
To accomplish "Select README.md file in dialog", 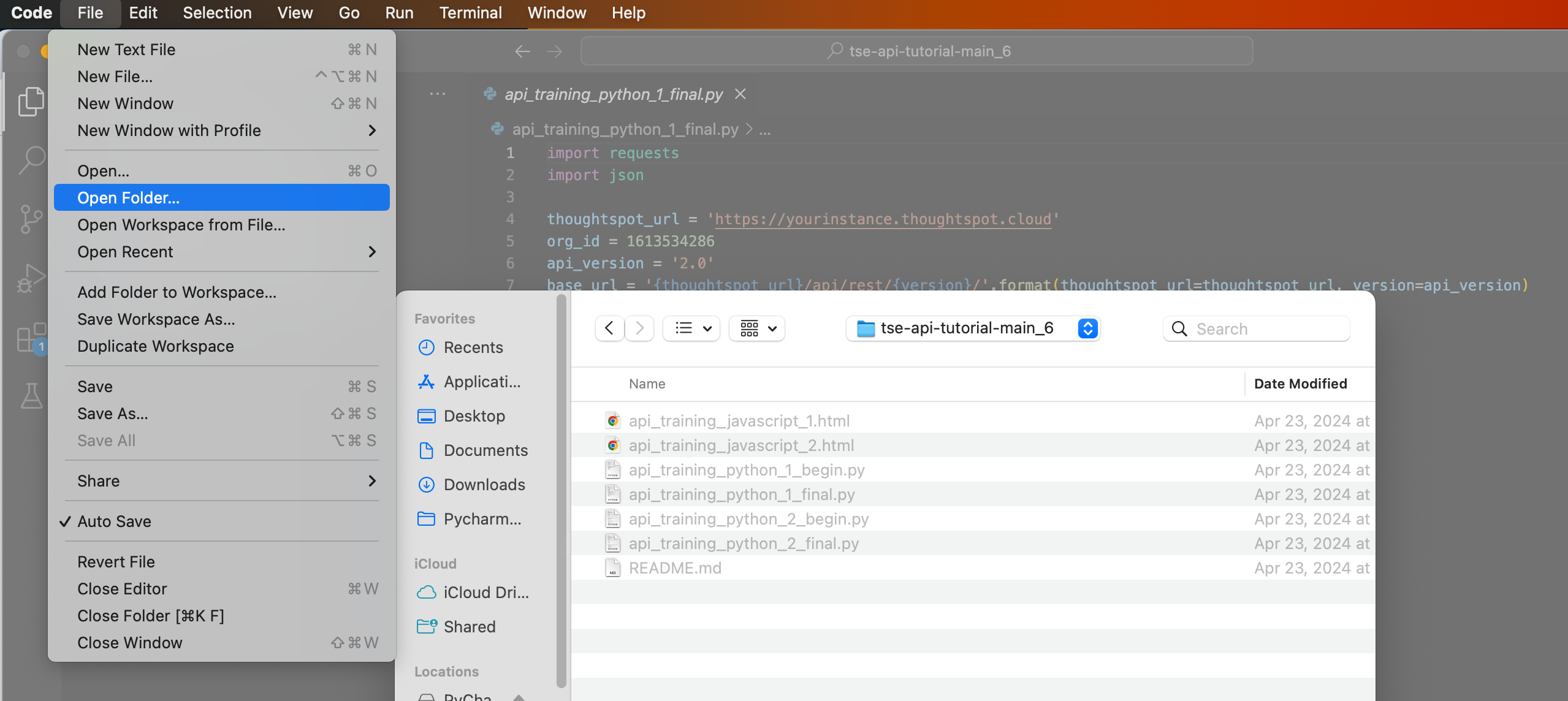I will point(675,567).
